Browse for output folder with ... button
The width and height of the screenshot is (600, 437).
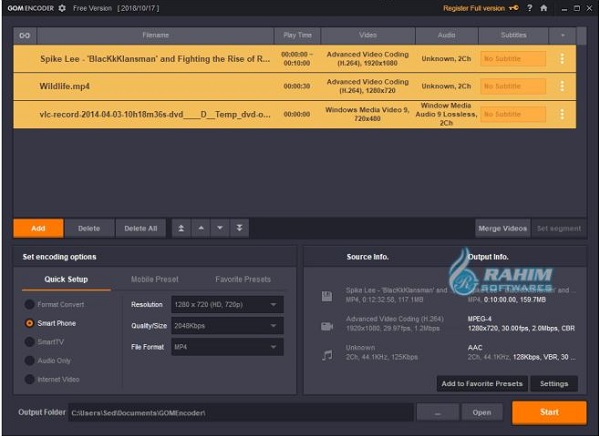438,412
